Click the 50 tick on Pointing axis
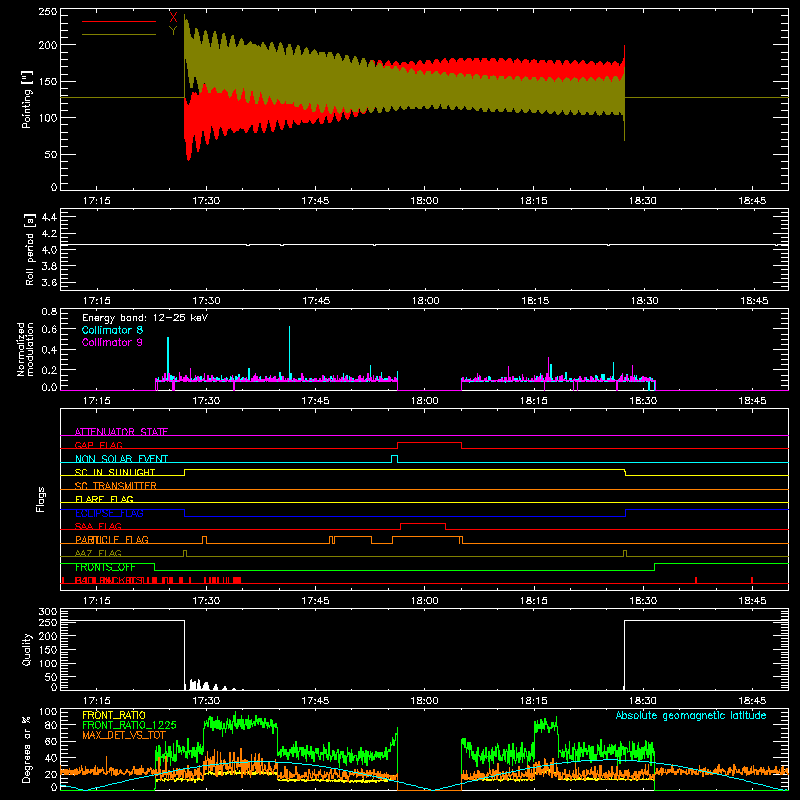This screenshot has width=800, height=800. click(51, 155)
